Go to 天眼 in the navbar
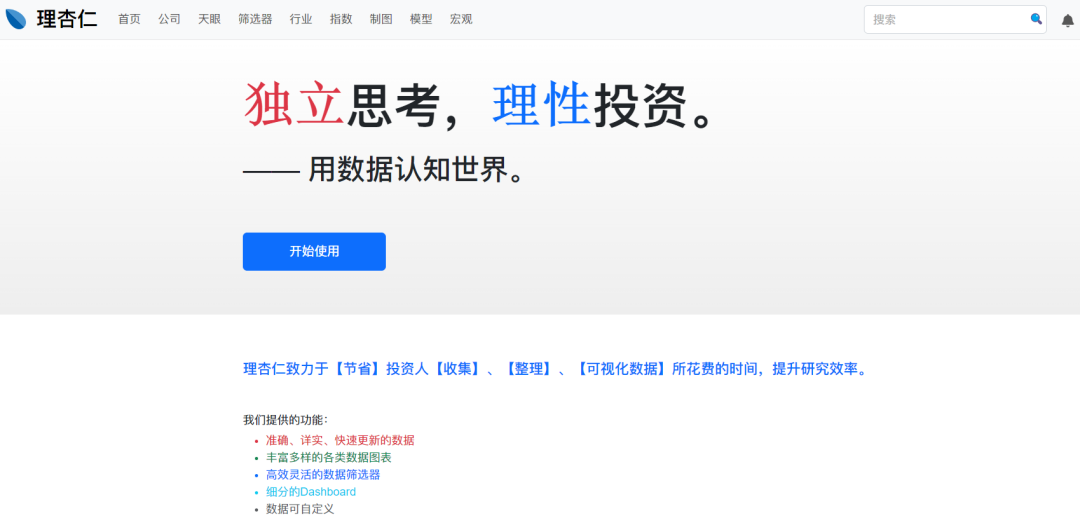 coord(209,19)
